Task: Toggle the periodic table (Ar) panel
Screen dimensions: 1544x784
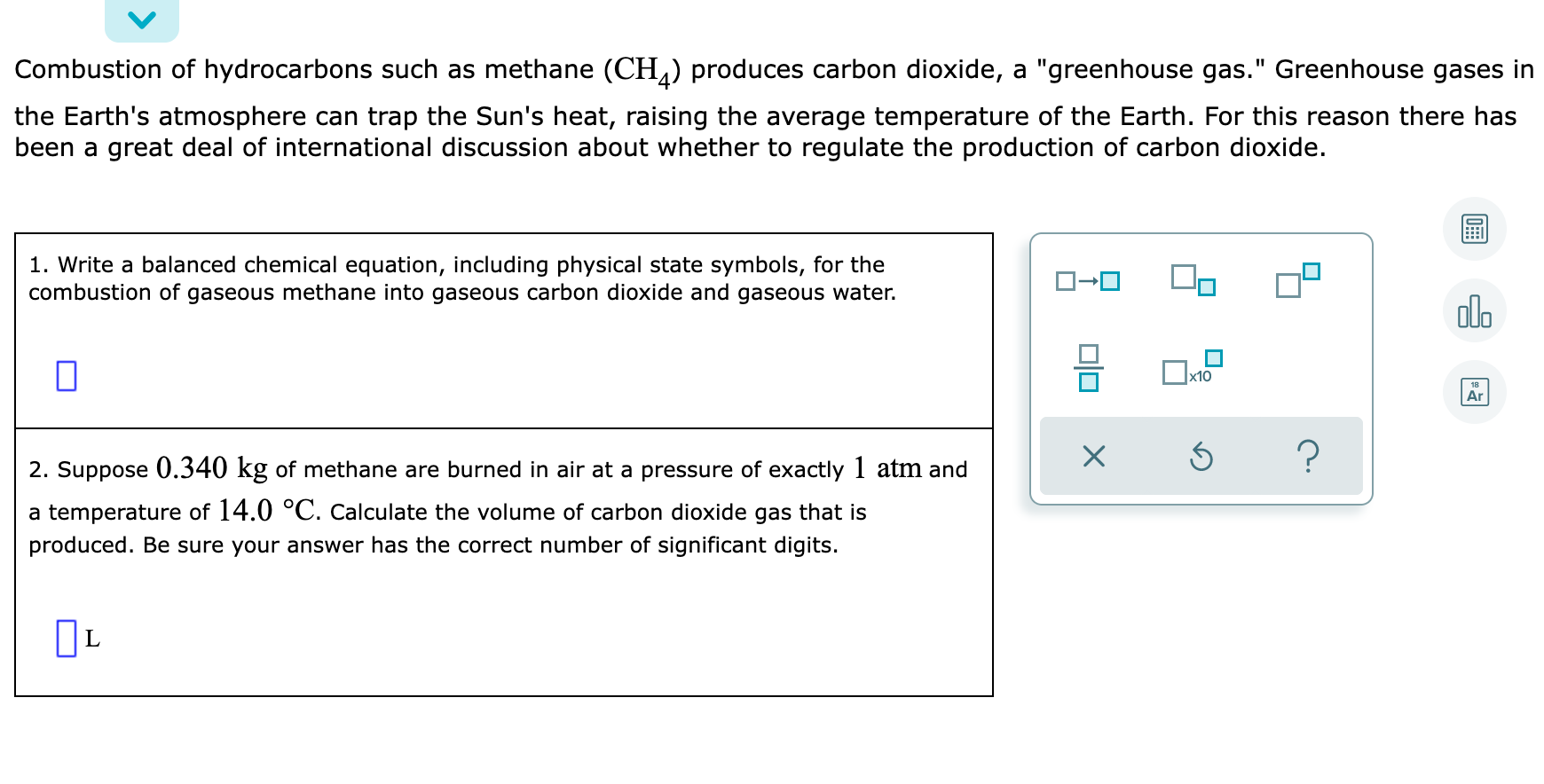Action: [x=1475, y=390]
